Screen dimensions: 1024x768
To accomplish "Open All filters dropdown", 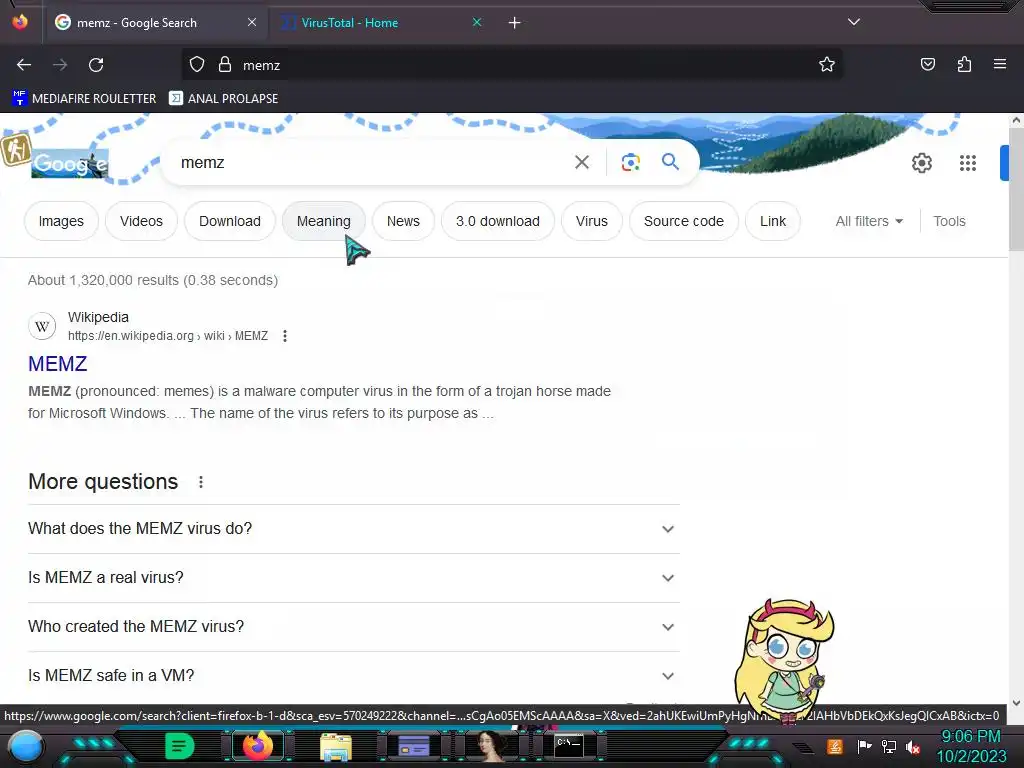I will click(x=869, y=221).
